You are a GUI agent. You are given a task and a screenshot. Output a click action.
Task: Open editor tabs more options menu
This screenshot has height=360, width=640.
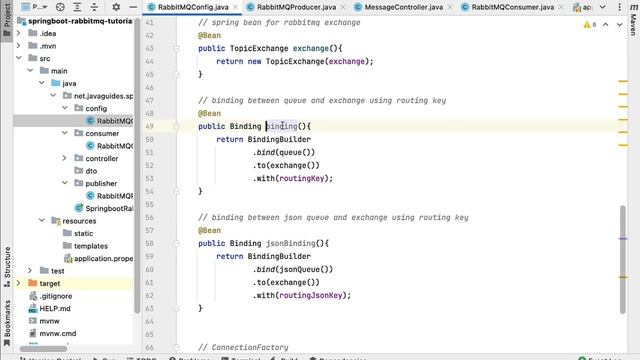click(619, 7)
